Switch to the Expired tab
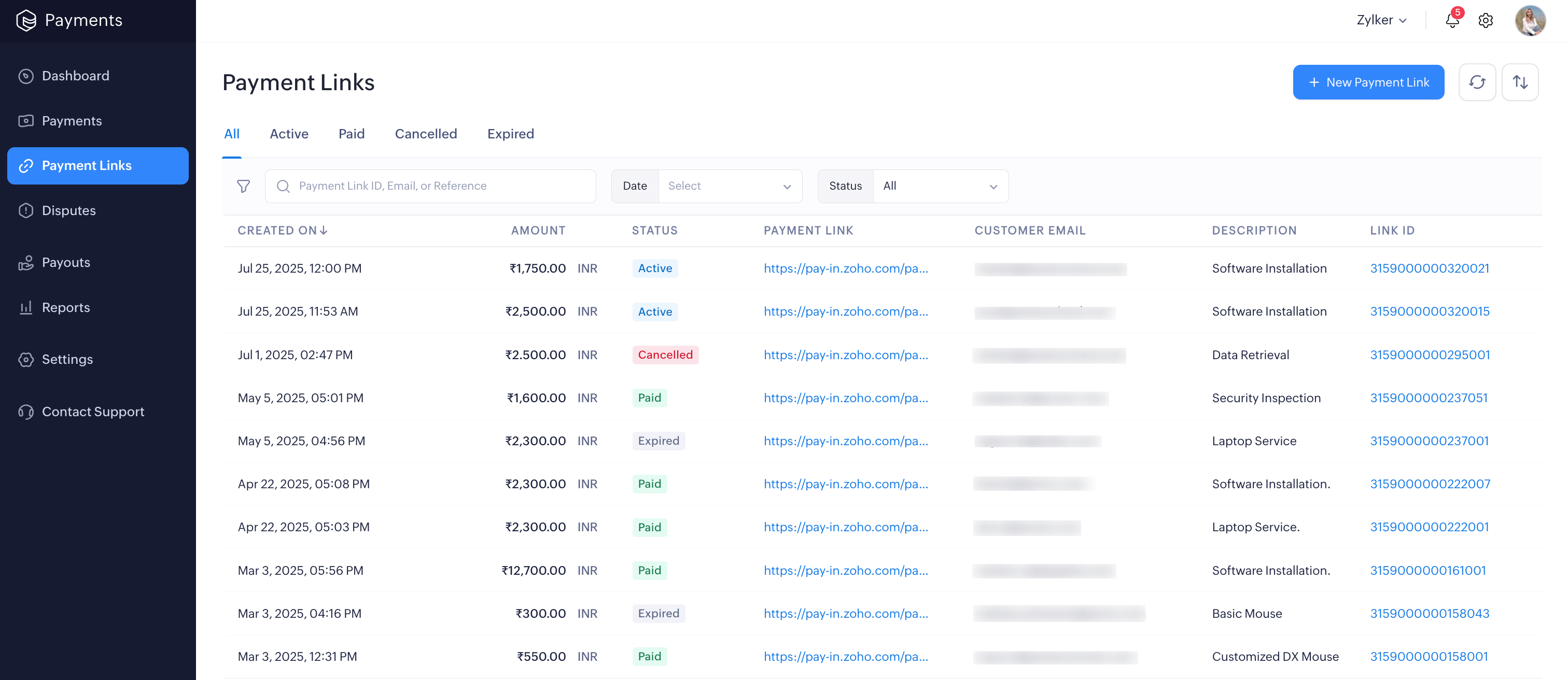The image size is (1568, 680). tap(510, 134)
